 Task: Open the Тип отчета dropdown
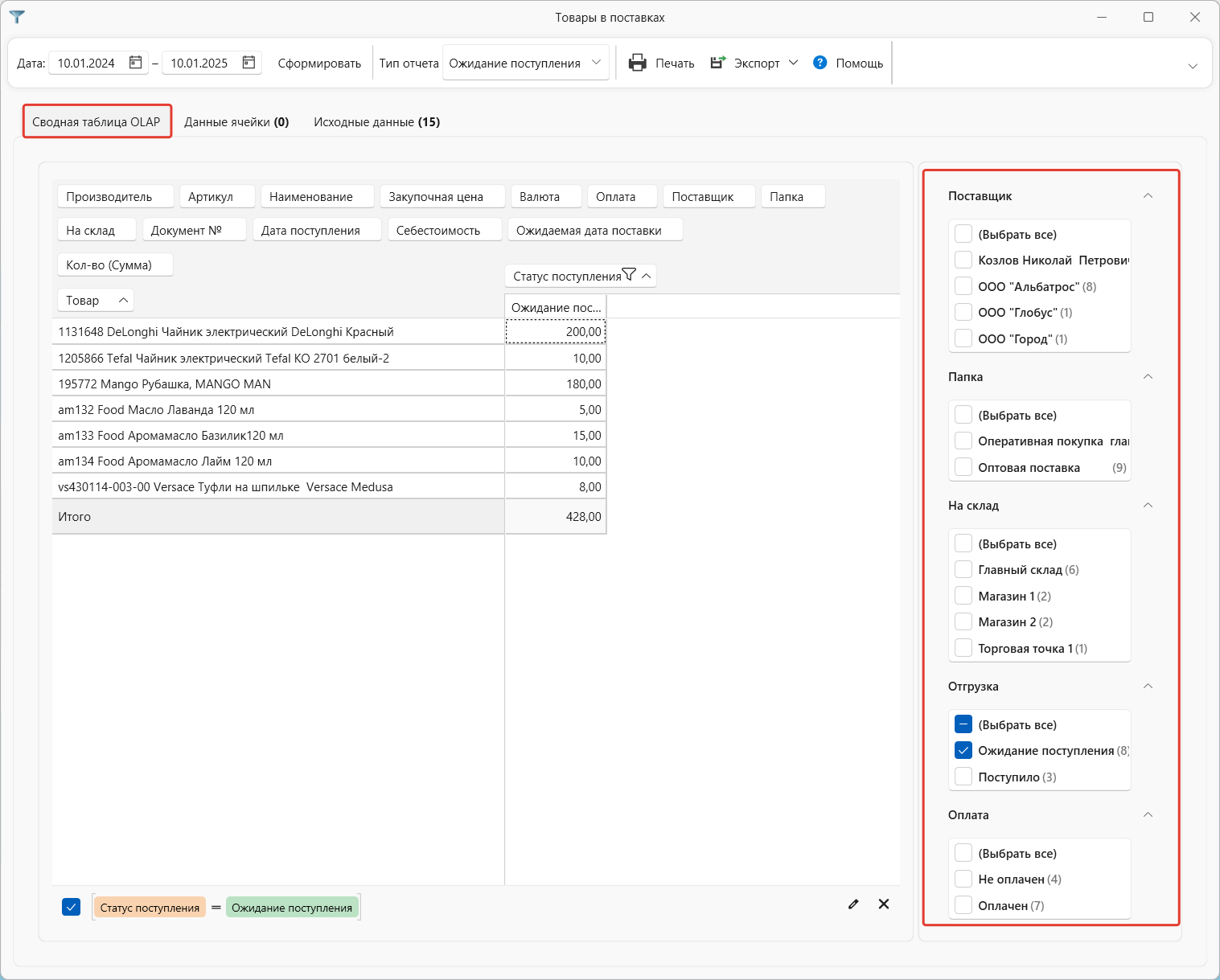526,63
